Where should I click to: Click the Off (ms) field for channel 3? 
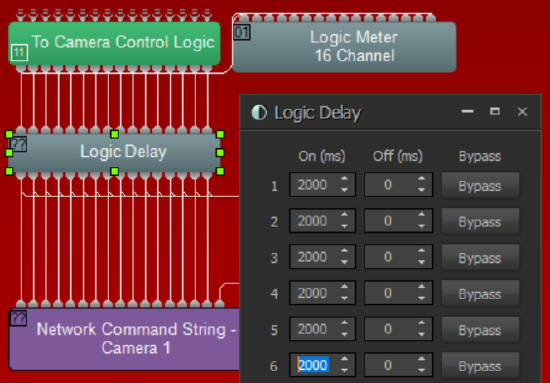coord(398,257)
